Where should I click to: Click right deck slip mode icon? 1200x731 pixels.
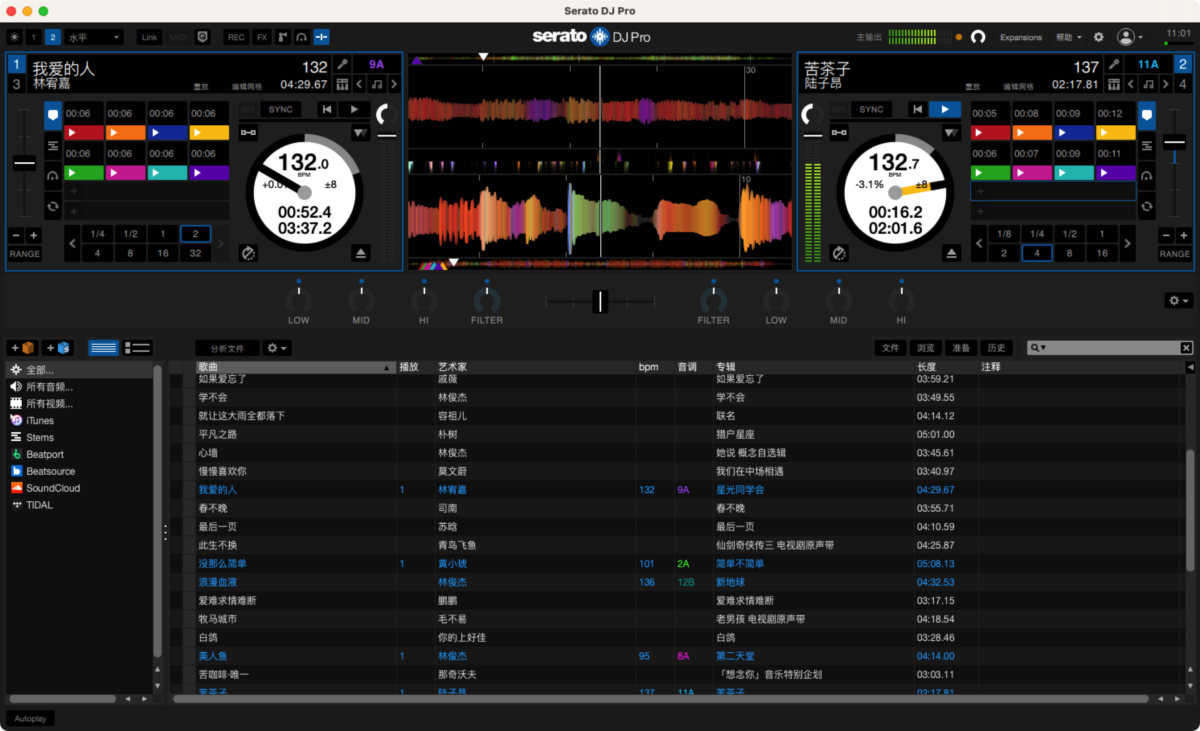840,254
